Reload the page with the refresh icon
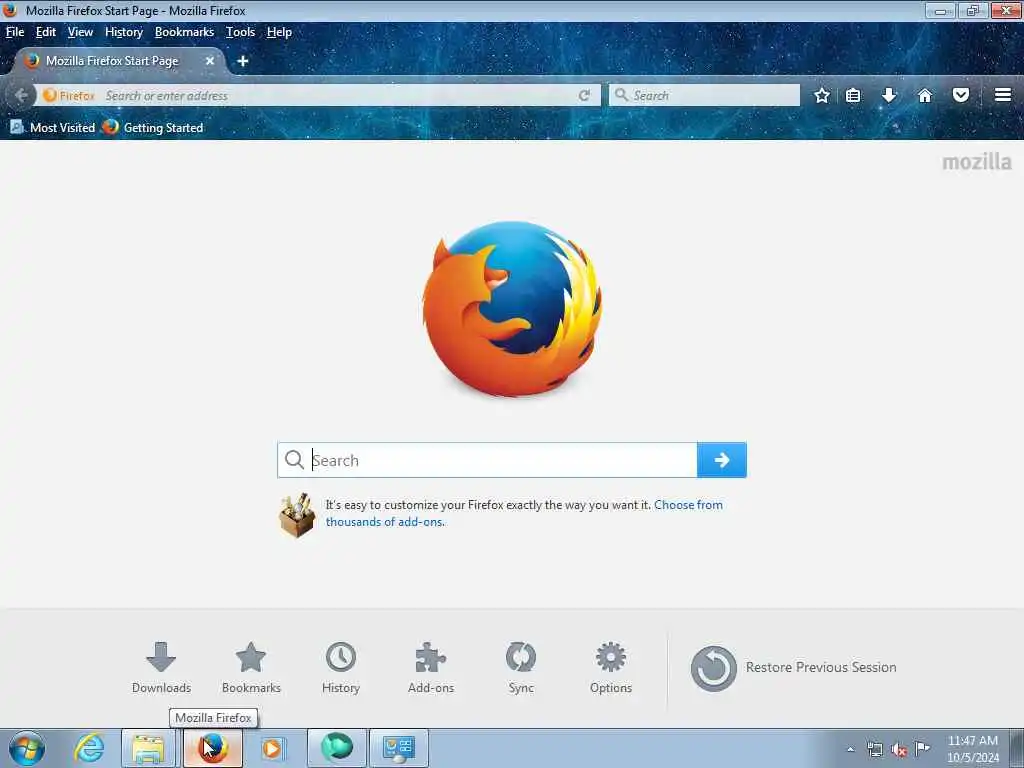1024x768 pixels. [584, 95]
